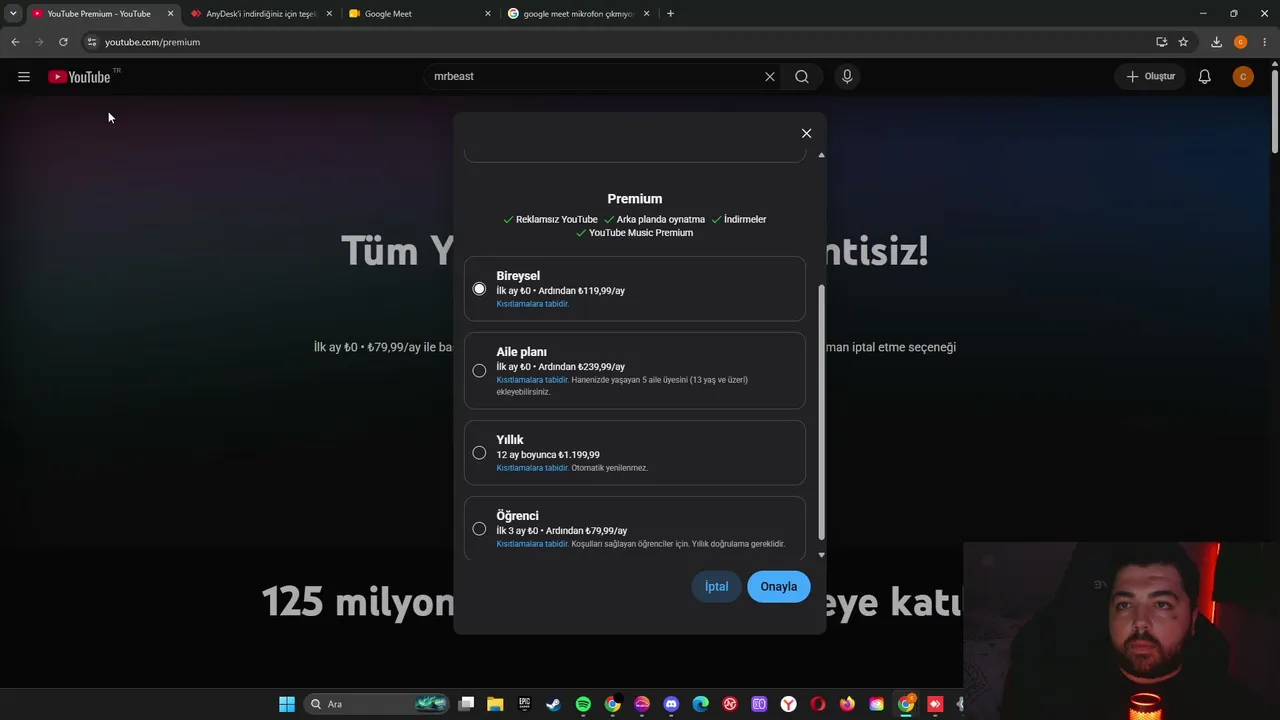Open the Windows Start menu

(287, 704)
